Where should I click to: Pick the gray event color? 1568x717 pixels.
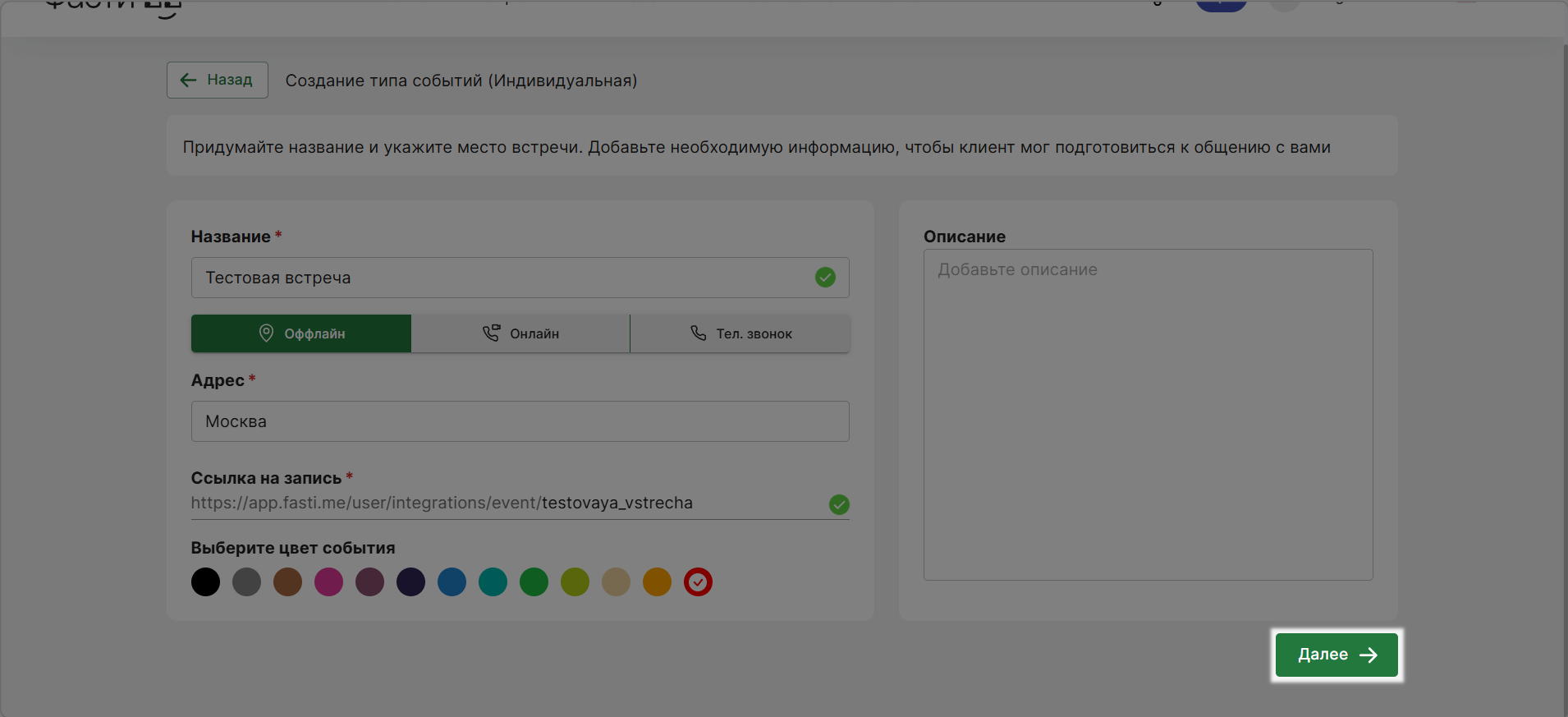(x=246, y=582)
